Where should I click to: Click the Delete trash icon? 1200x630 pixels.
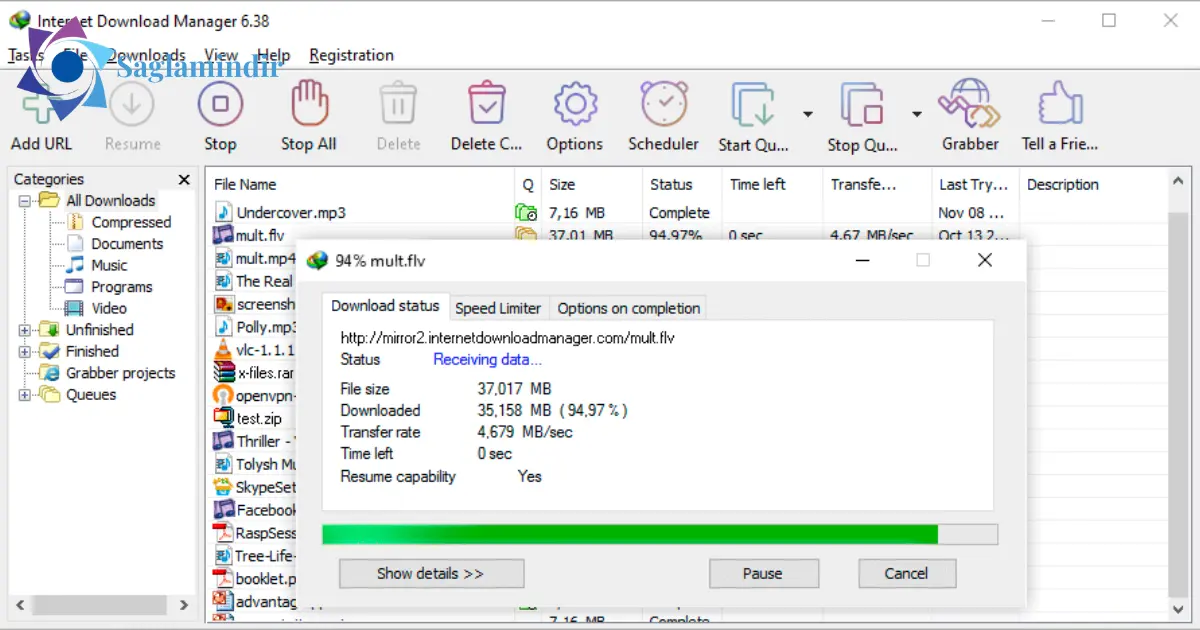pyautogui.click(x=398, y=103)
